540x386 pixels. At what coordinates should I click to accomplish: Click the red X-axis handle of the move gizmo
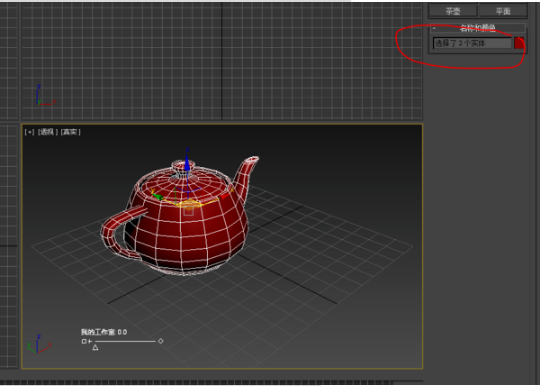[225, 196]
